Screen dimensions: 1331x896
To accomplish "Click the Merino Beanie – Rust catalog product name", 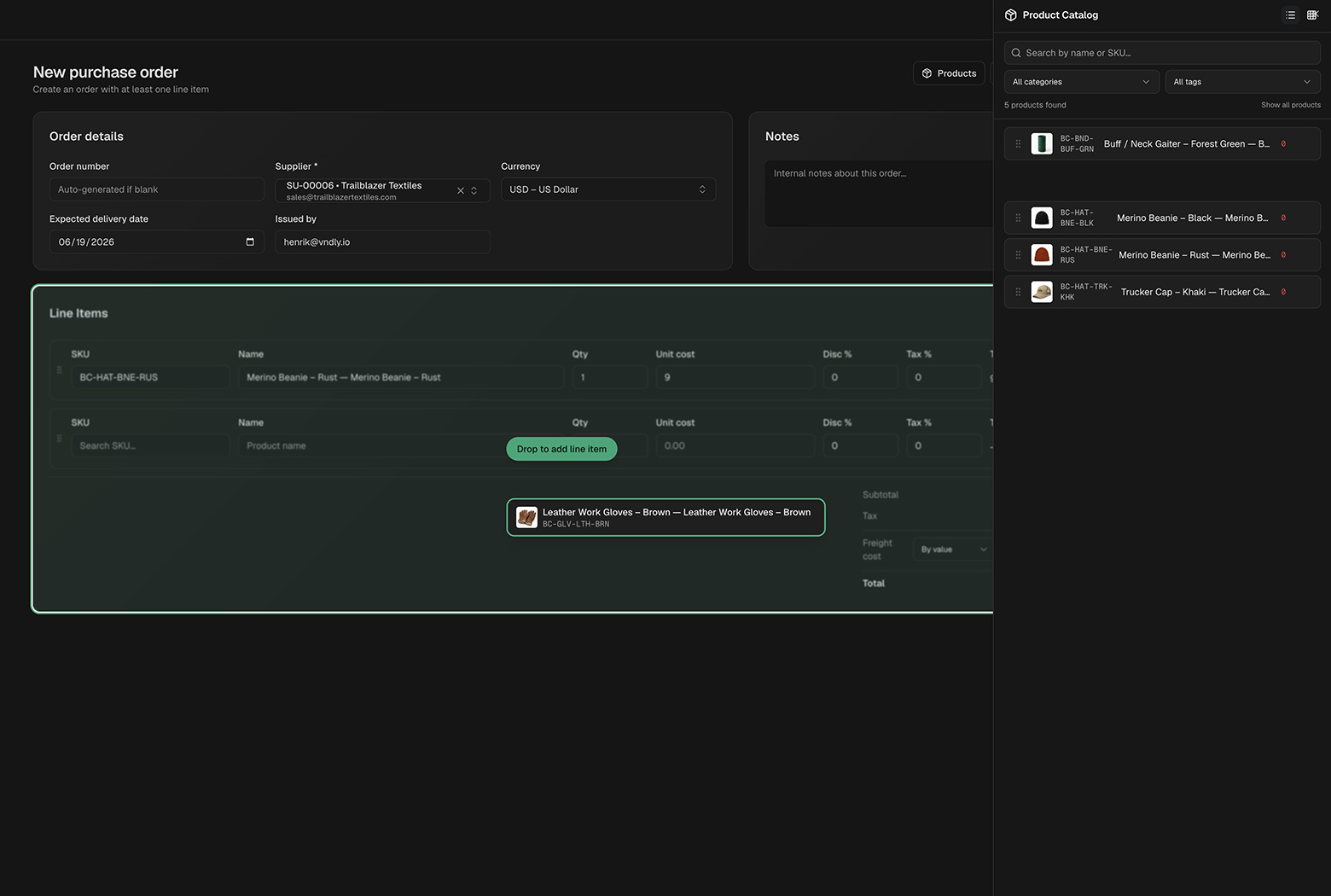I will point(1194,255).
